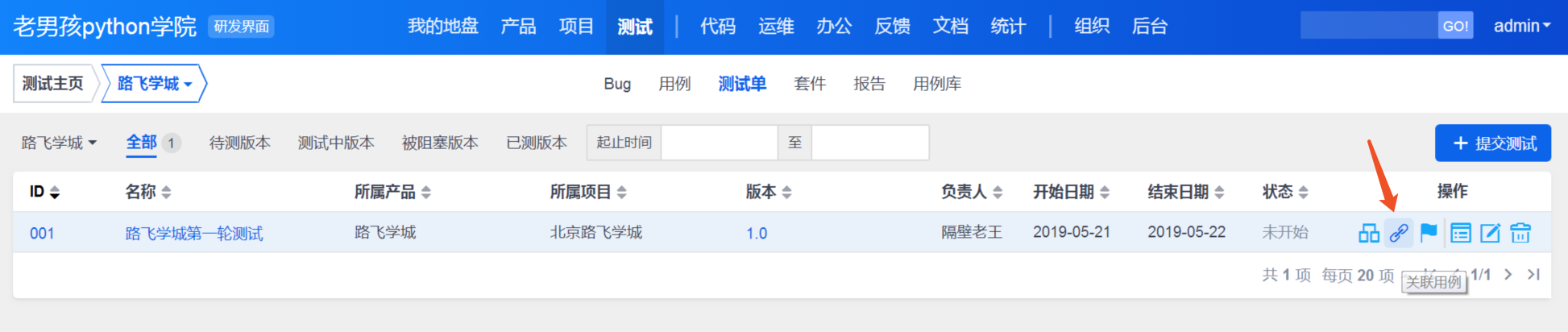This screenshot has height=332, width=1568.
Task: Delete the test task with the trash icon
Action: 1520,234
